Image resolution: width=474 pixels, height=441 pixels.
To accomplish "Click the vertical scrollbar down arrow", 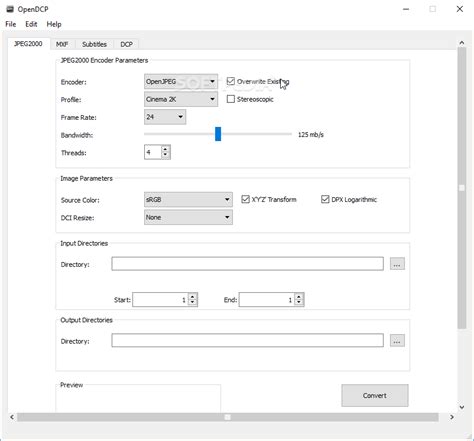I will click(462, 407).
